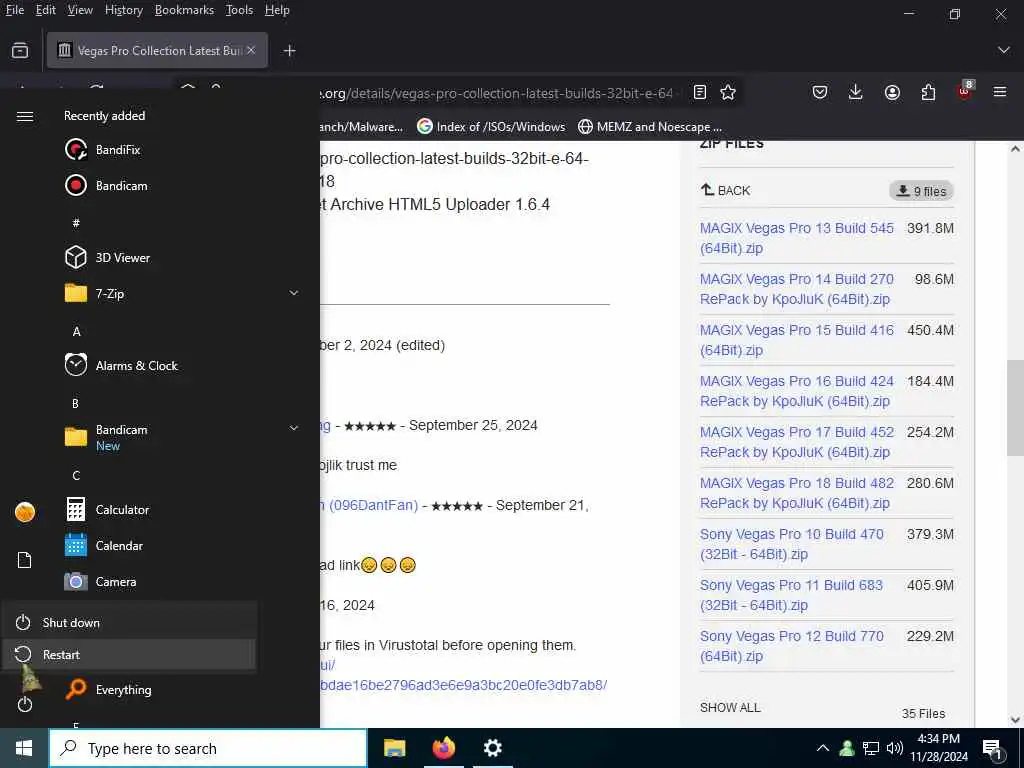Open a new tab with plus button
The image size is (1024, 768).
(289, 50)
